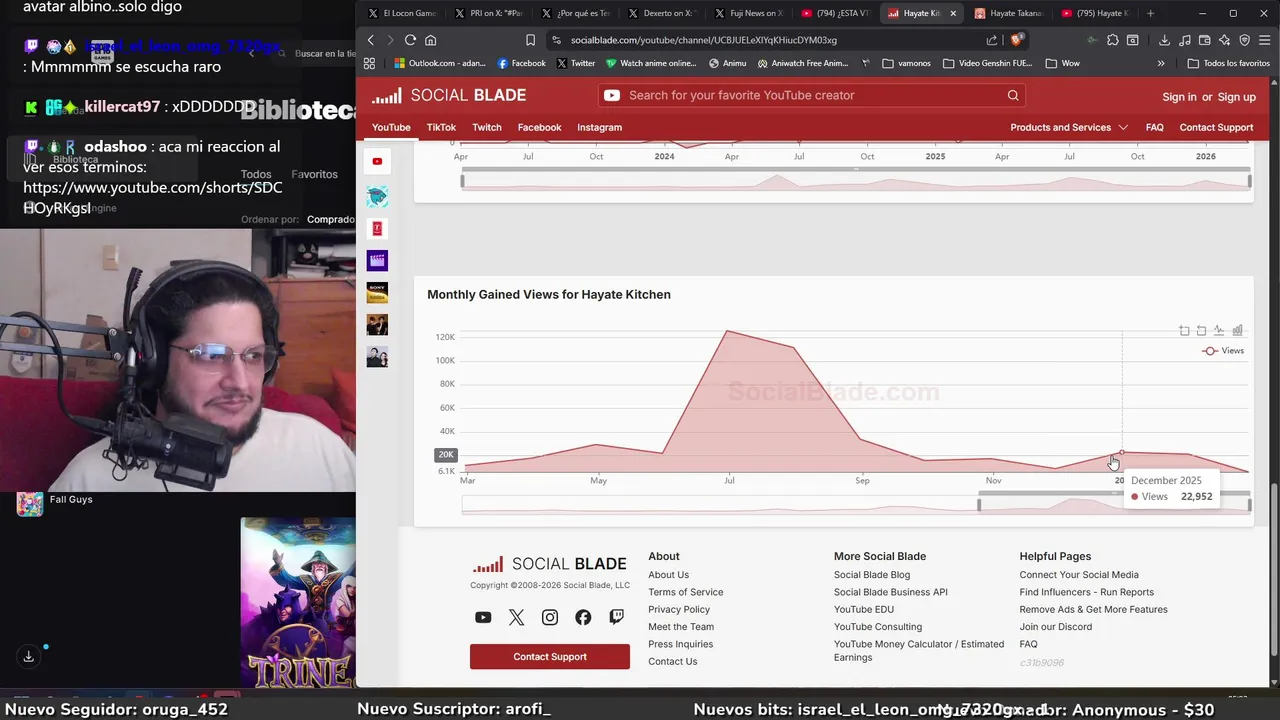This screenshot has height=720, width=1280.
Task: Select the YouTube icon in the left sidebar
Action: (377, 161)
